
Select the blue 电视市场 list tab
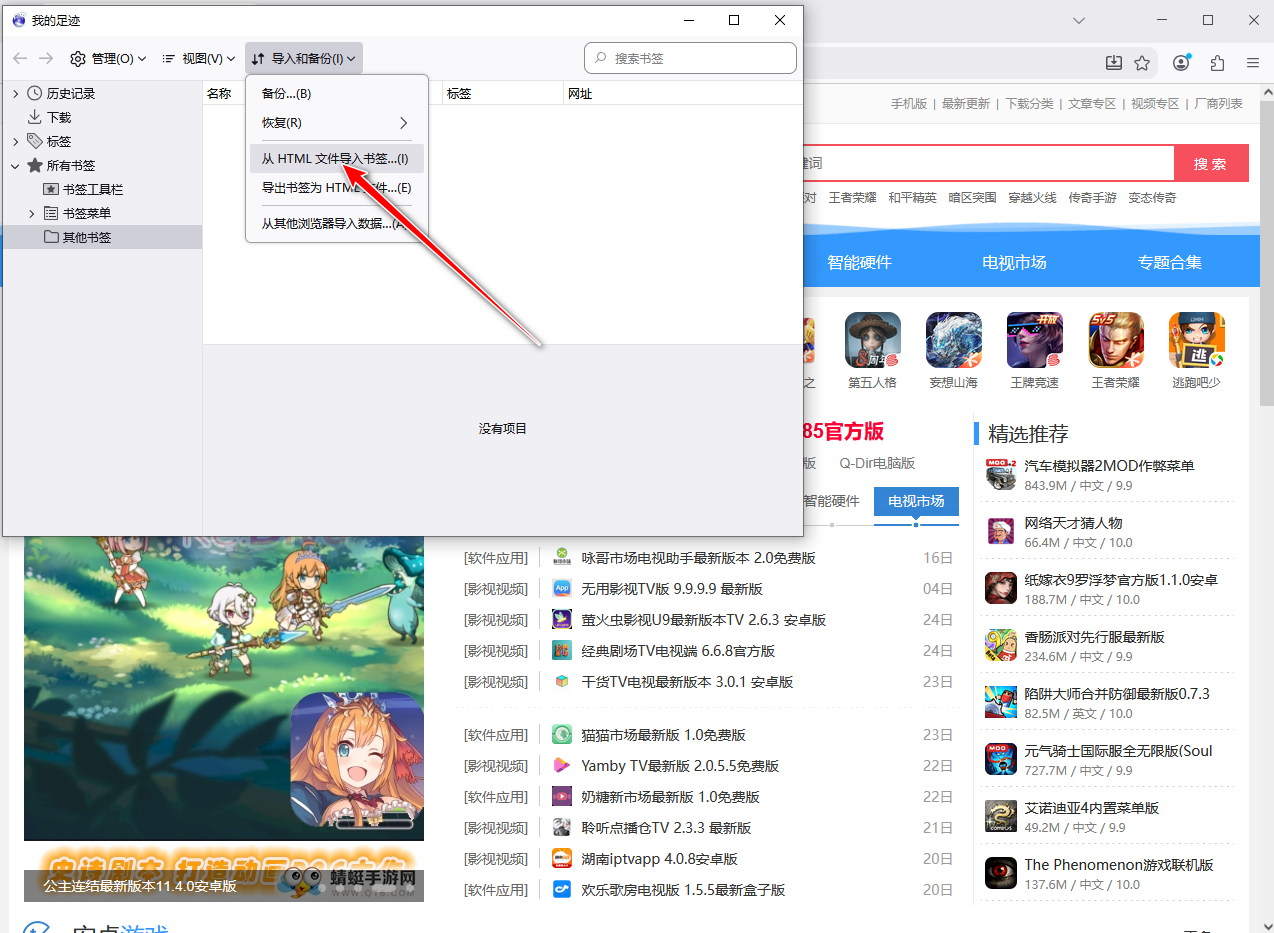pyautogui.click(x=916, y=501)
